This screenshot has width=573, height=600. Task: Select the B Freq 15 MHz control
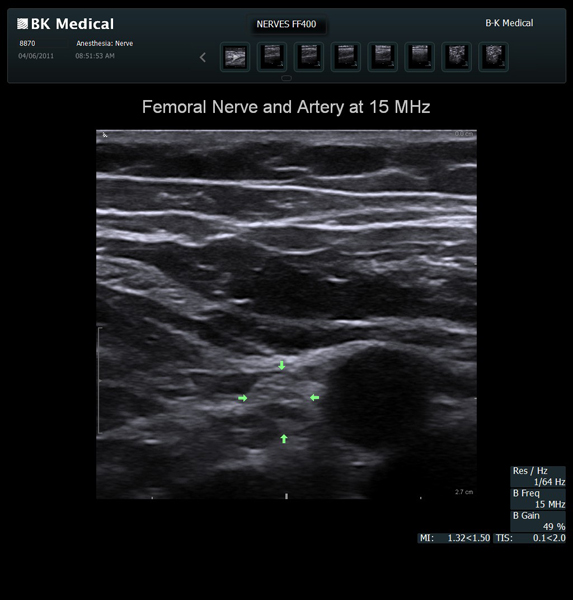[x=538, y=499]
